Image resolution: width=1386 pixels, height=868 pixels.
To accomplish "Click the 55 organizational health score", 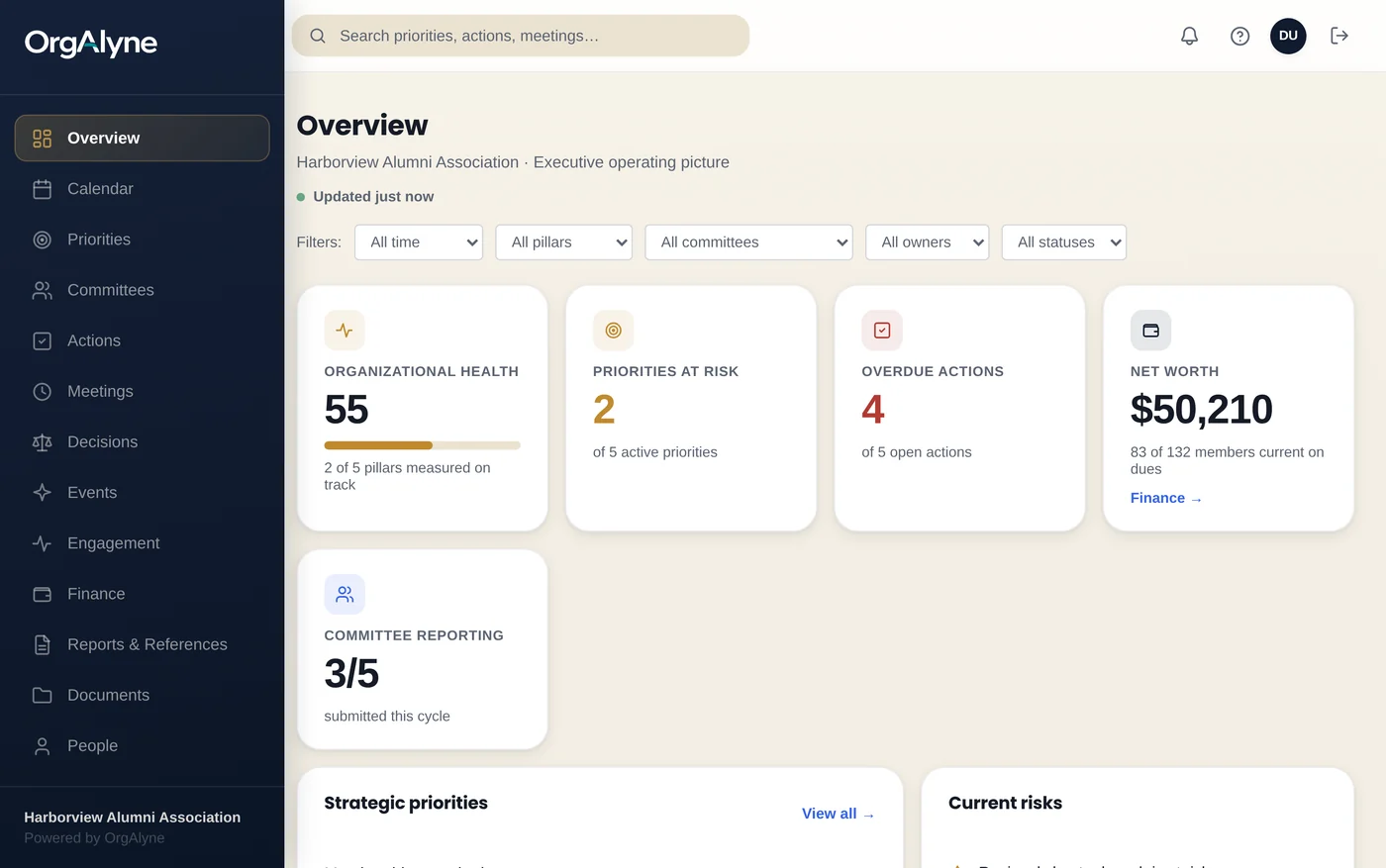I will click(x=346, y=410).
